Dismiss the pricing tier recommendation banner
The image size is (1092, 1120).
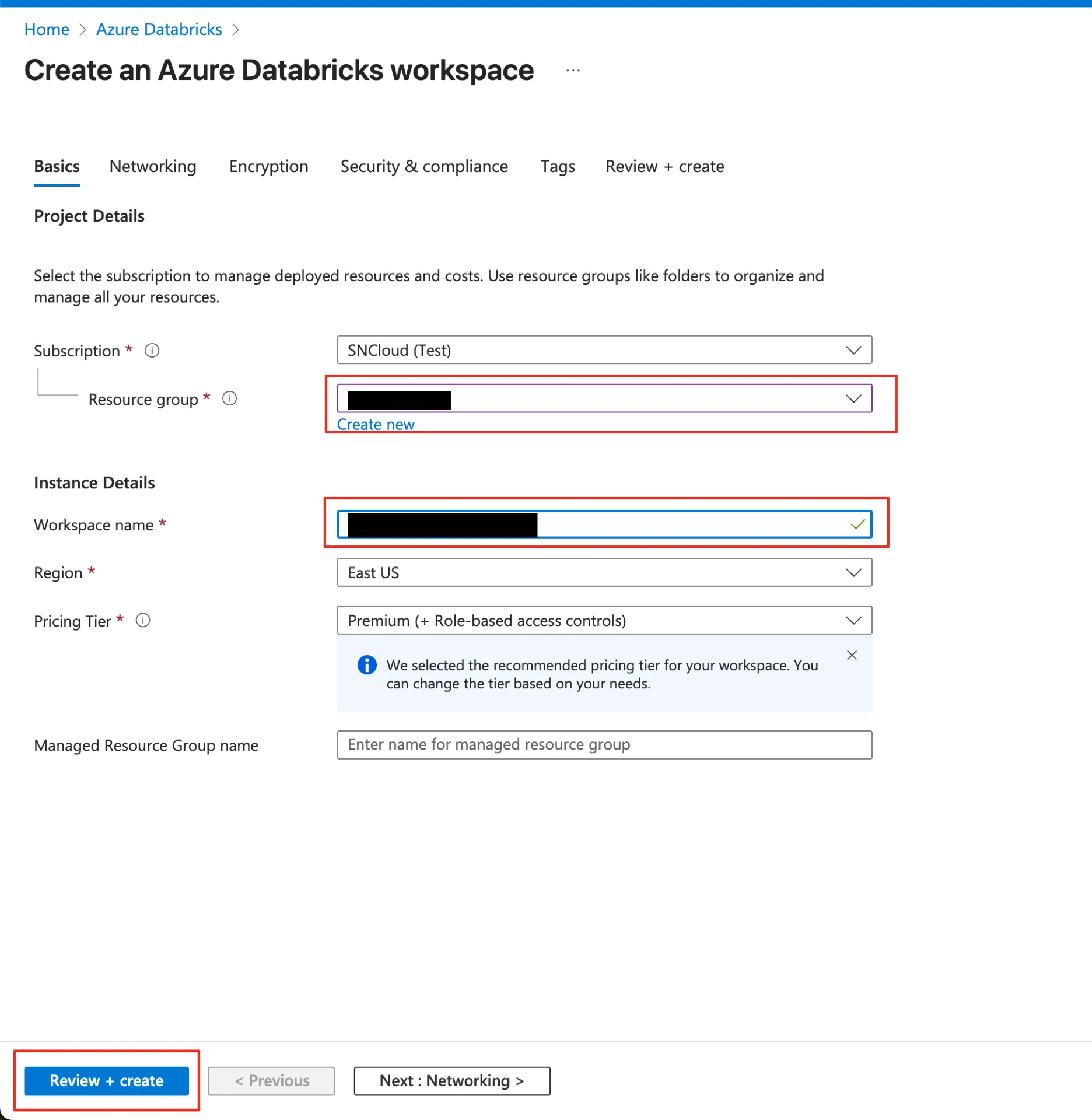point(852,655)
